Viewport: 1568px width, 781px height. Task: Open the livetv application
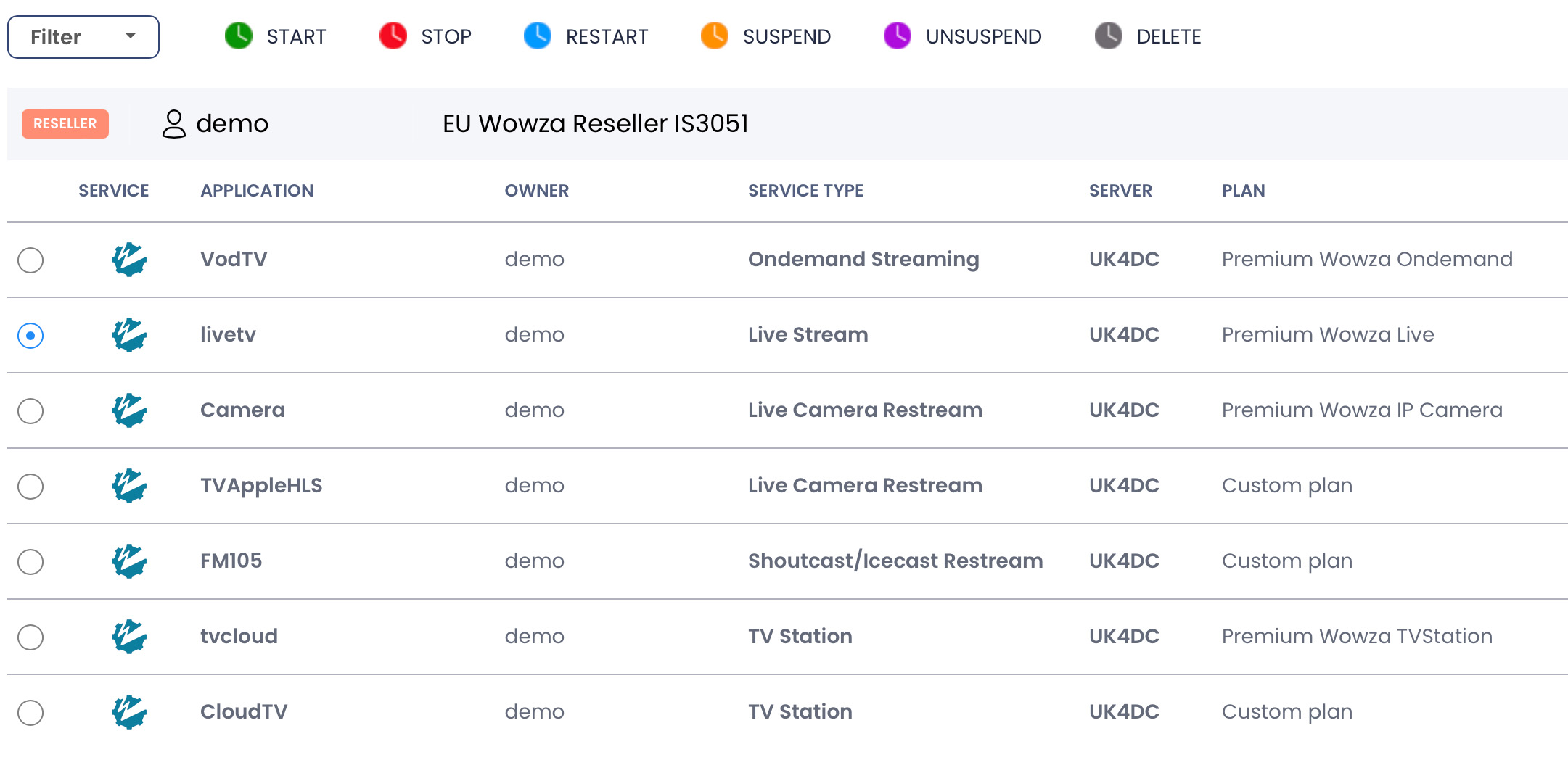tap(228, 335)
